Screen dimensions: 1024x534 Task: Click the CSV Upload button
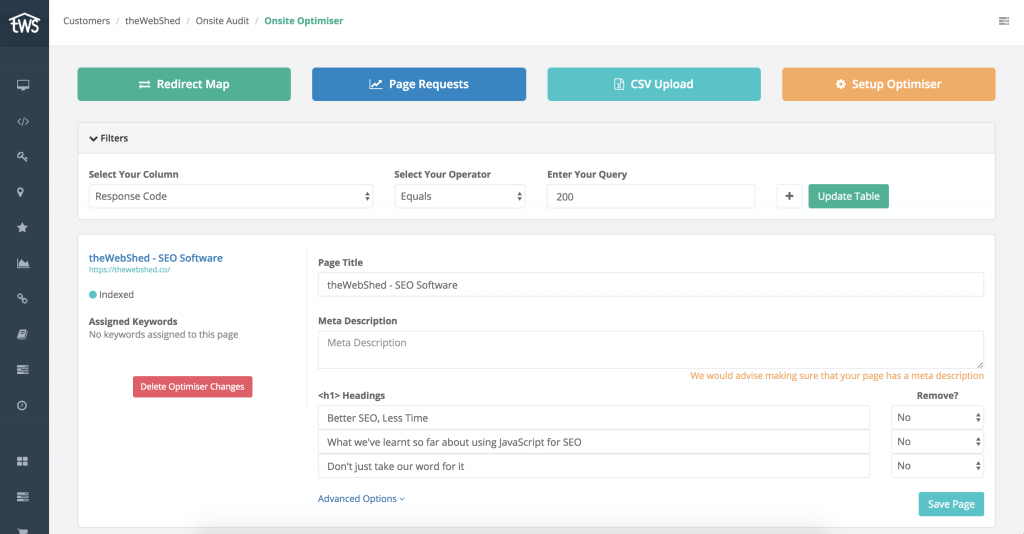(x=654, y=84)
